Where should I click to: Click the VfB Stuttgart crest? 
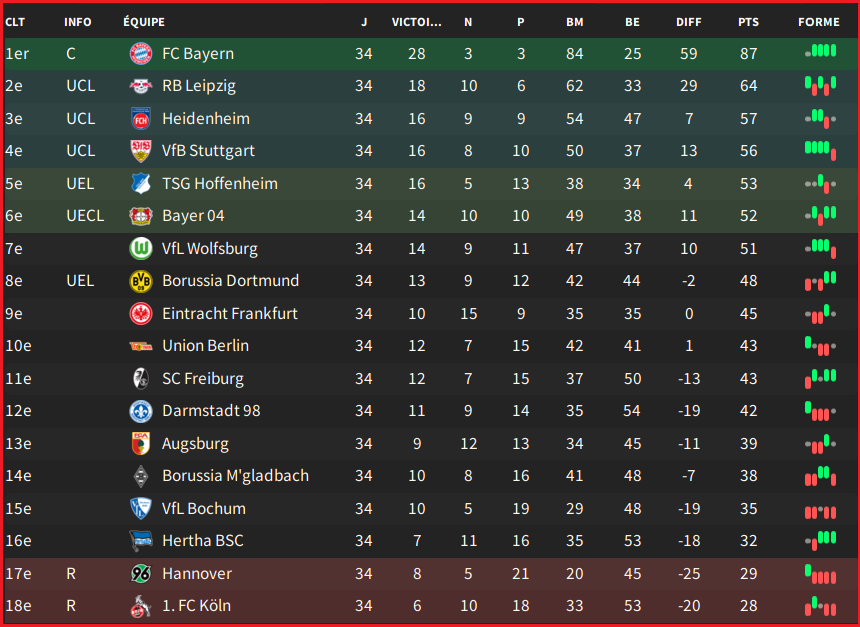click(140, 151)
